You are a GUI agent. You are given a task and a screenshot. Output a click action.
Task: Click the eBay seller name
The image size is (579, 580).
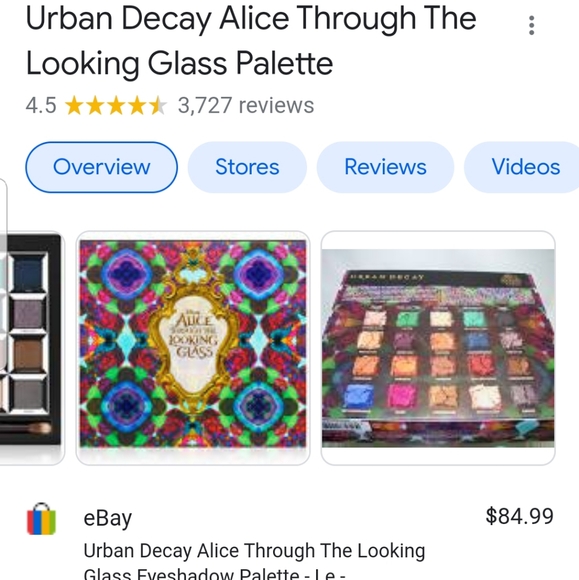pyautogui.click(x=108, y=518)
